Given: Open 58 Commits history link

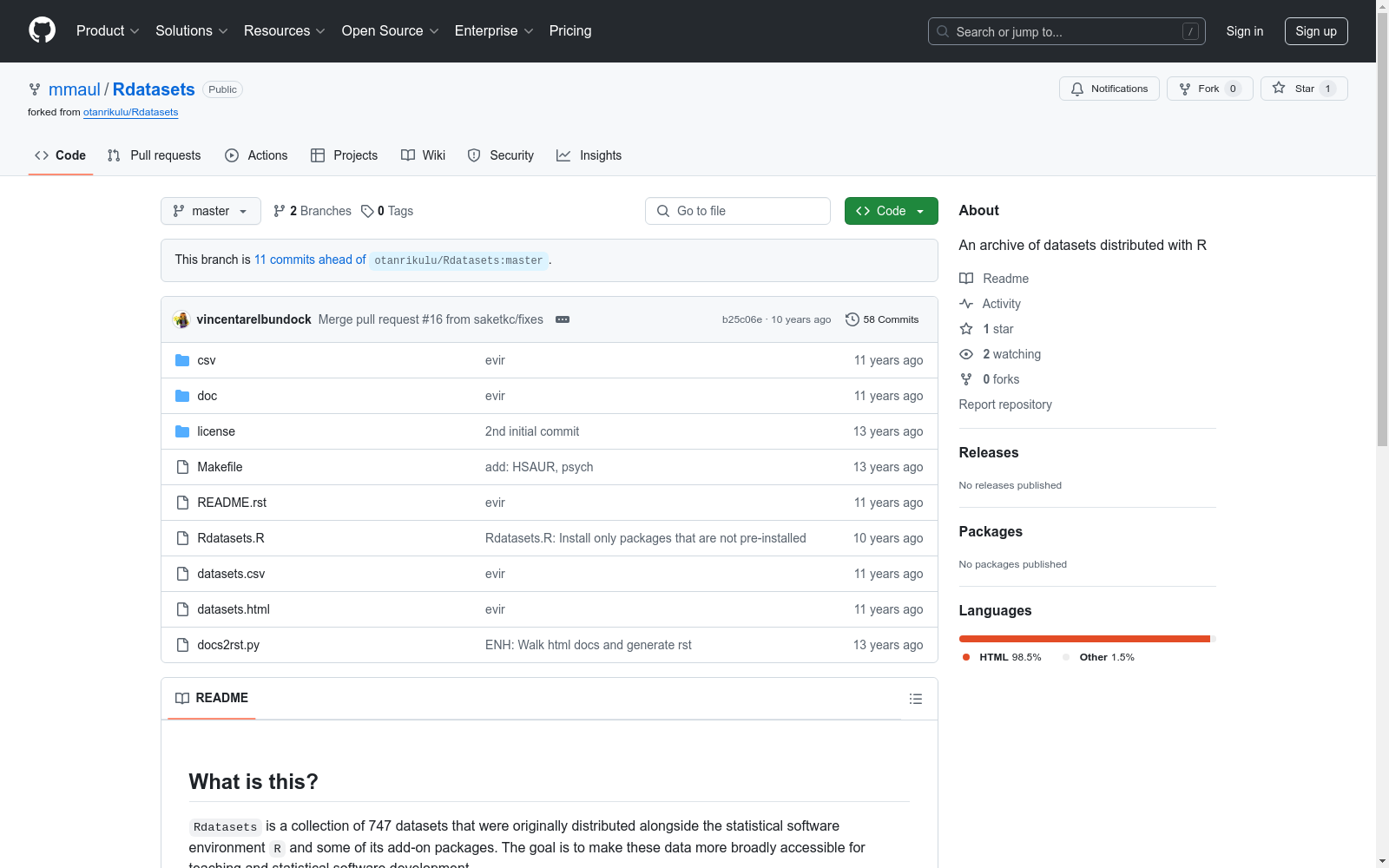Looking at the screenshot, I should click(882, 319).
